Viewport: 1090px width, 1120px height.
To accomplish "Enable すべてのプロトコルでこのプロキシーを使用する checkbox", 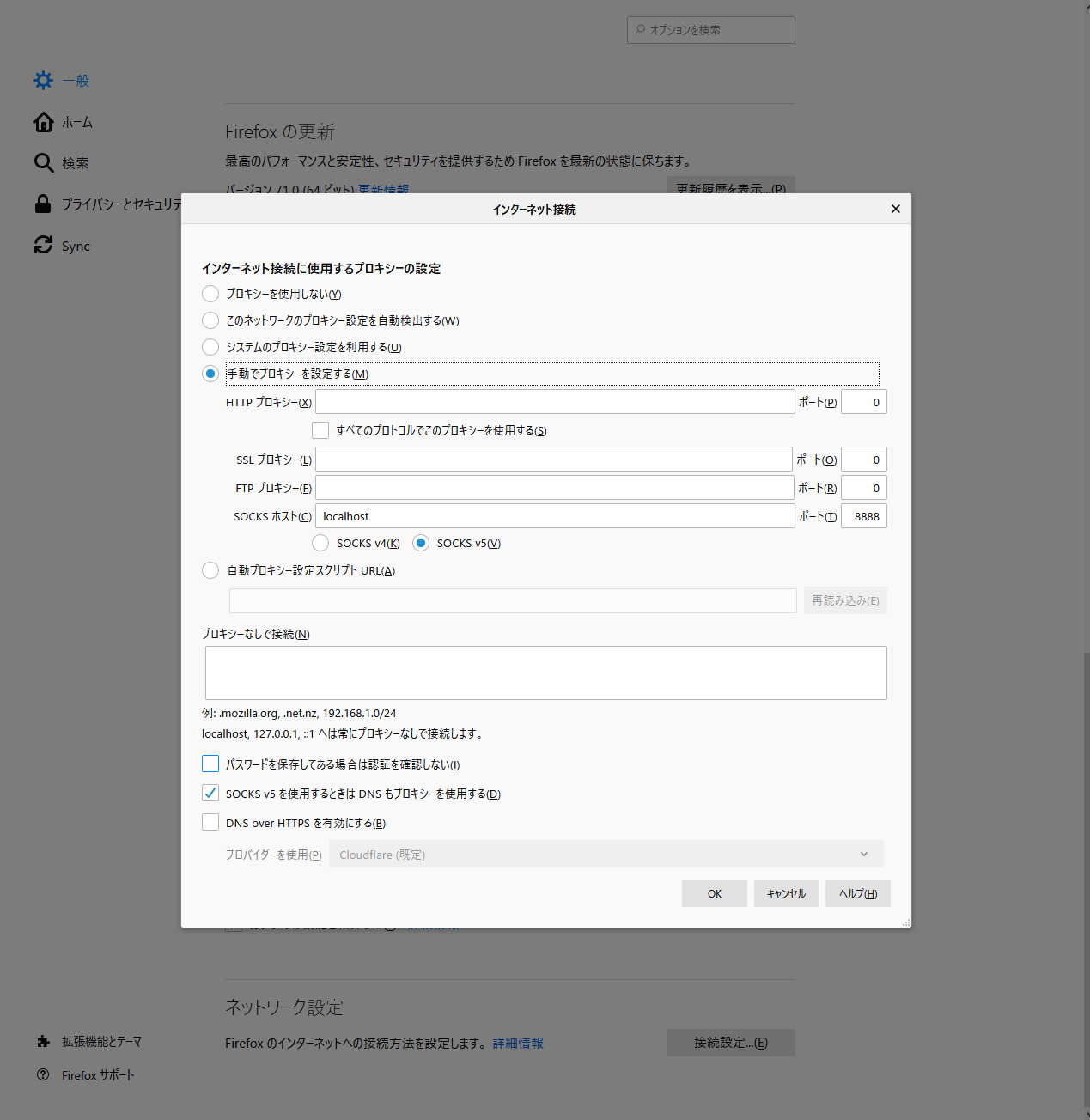I will (320, 429).
